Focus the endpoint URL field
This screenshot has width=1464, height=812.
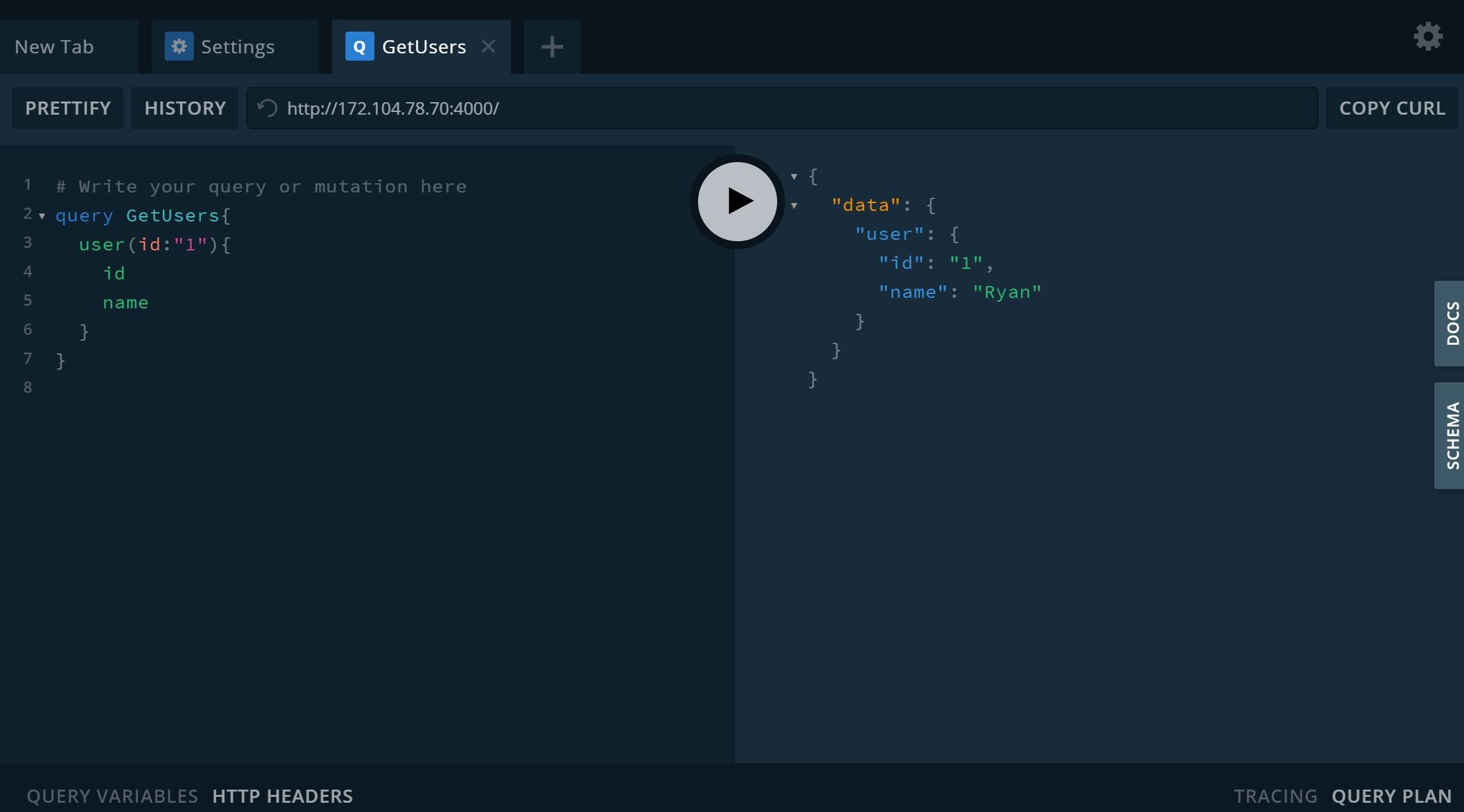tap(782, 108)
